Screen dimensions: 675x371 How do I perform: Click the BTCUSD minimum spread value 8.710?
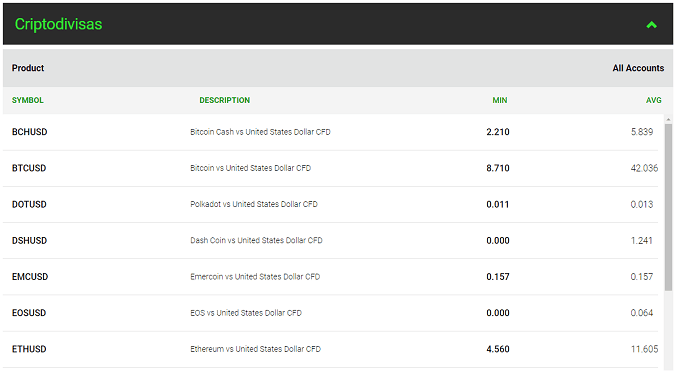tap(498, 168)
